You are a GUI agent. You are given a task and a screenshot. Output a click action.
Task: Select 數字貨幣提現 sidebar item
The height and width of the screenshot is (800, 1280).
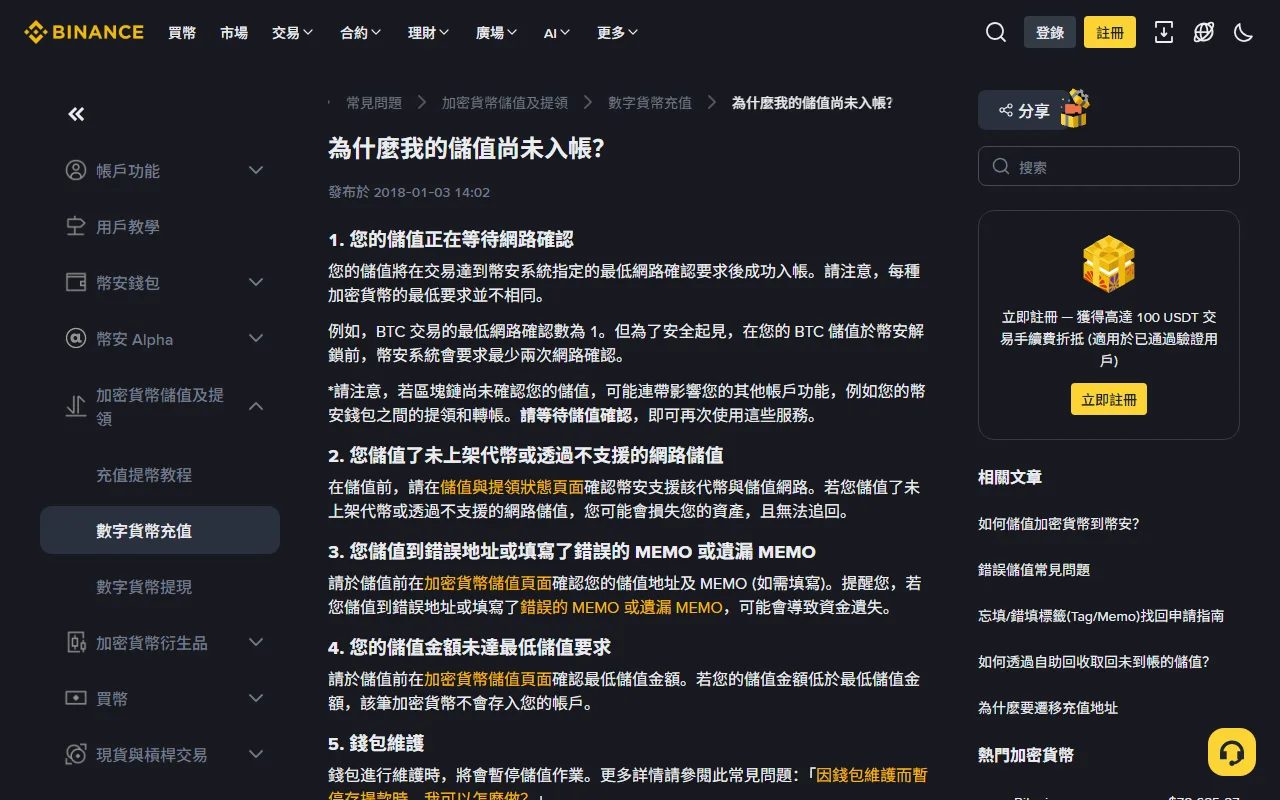pos(160,586)
